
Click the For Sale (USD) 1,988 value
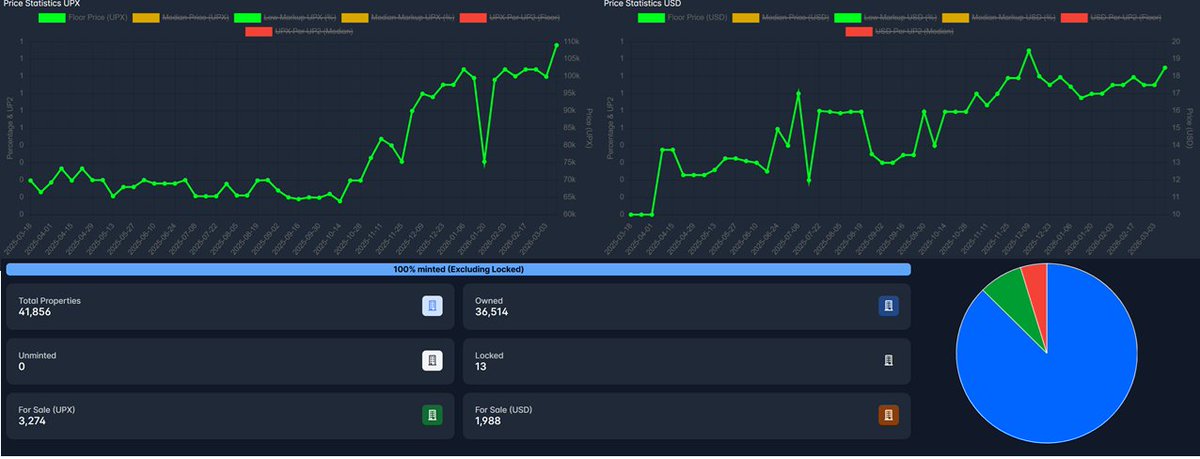pyautogui.click(x=488, y=421)
